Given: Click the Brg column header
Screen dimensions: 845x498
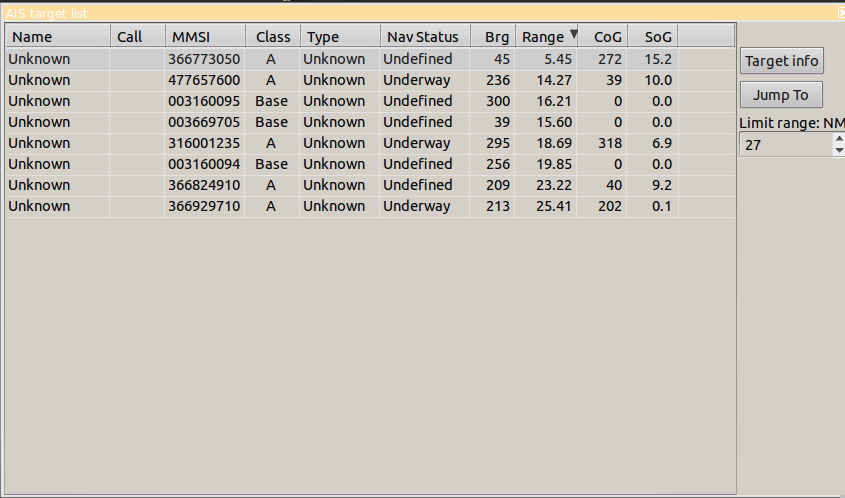Looking at the screenshot, I should 495,37.
